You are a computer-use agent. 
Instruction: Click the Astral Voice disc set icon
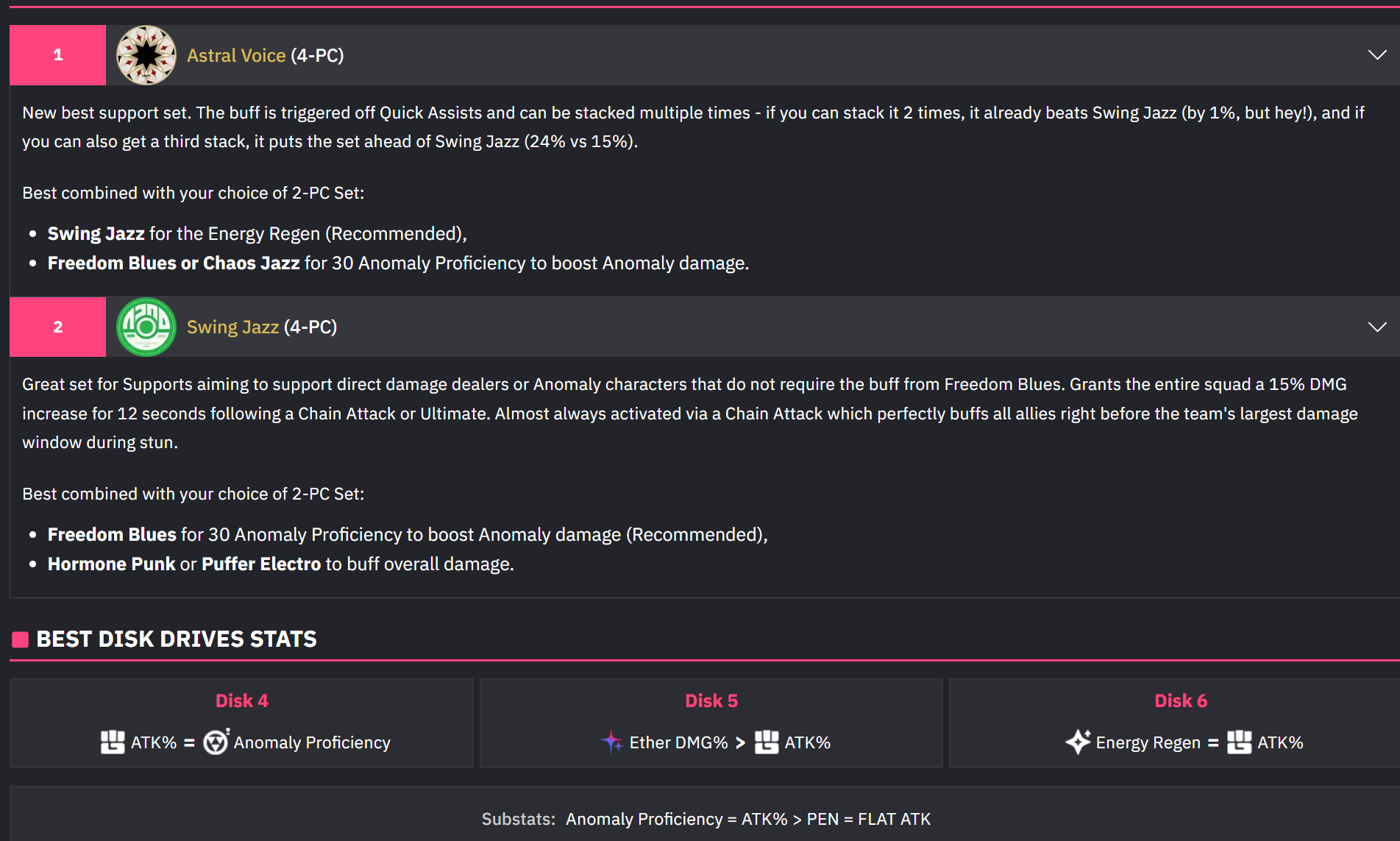tap(146, 55)
